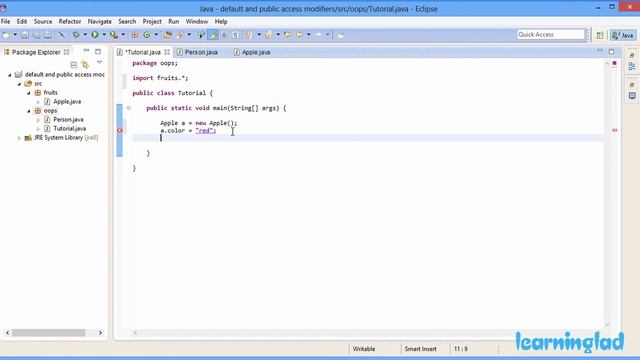The image size is (640, 360).
Task: Open the Search menu
Action: click(x=127, y=22)
